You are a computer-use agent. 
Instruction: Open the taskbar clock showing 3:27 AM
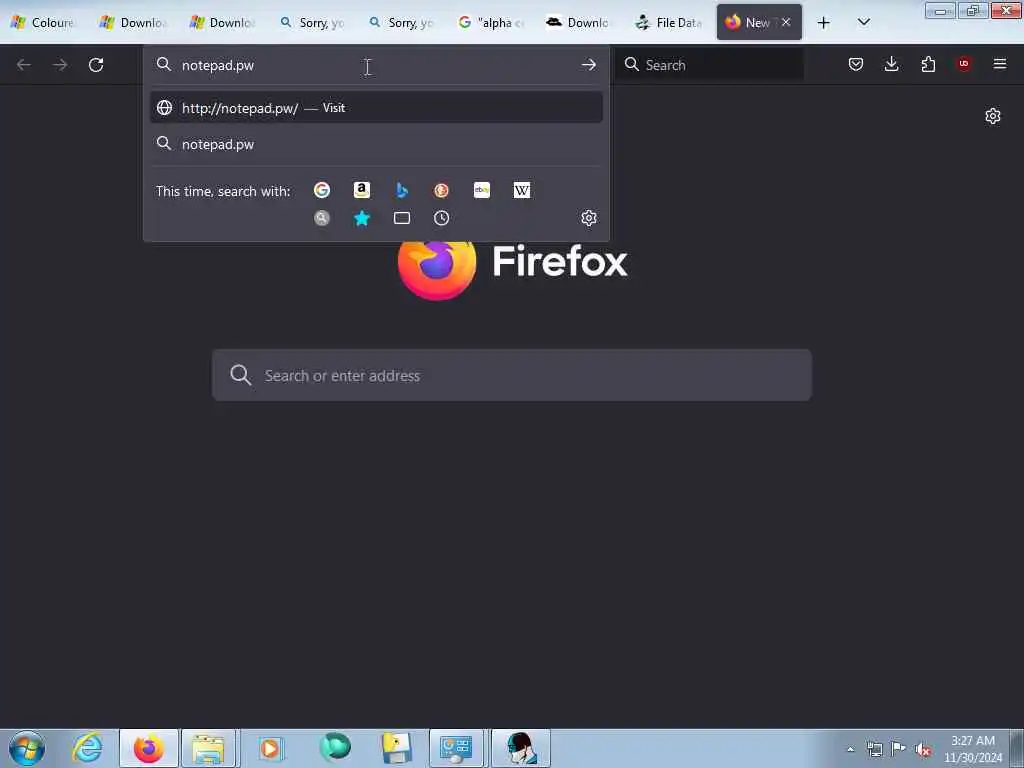[x=973, y=749]
